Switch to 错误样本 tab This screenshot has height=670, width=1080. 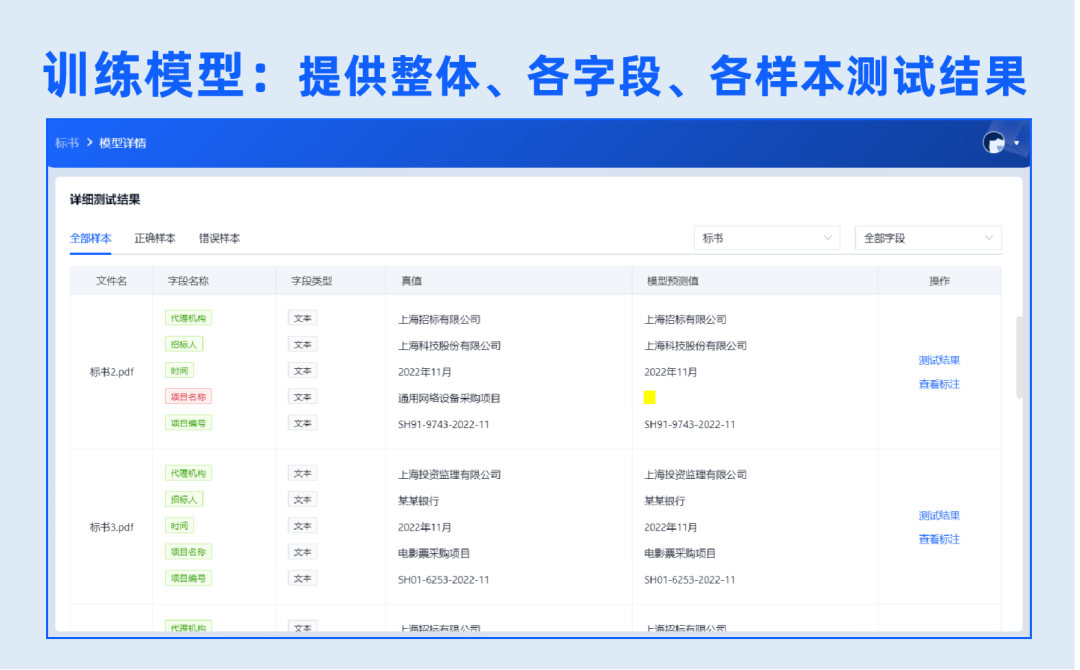[x=220, y=239]
